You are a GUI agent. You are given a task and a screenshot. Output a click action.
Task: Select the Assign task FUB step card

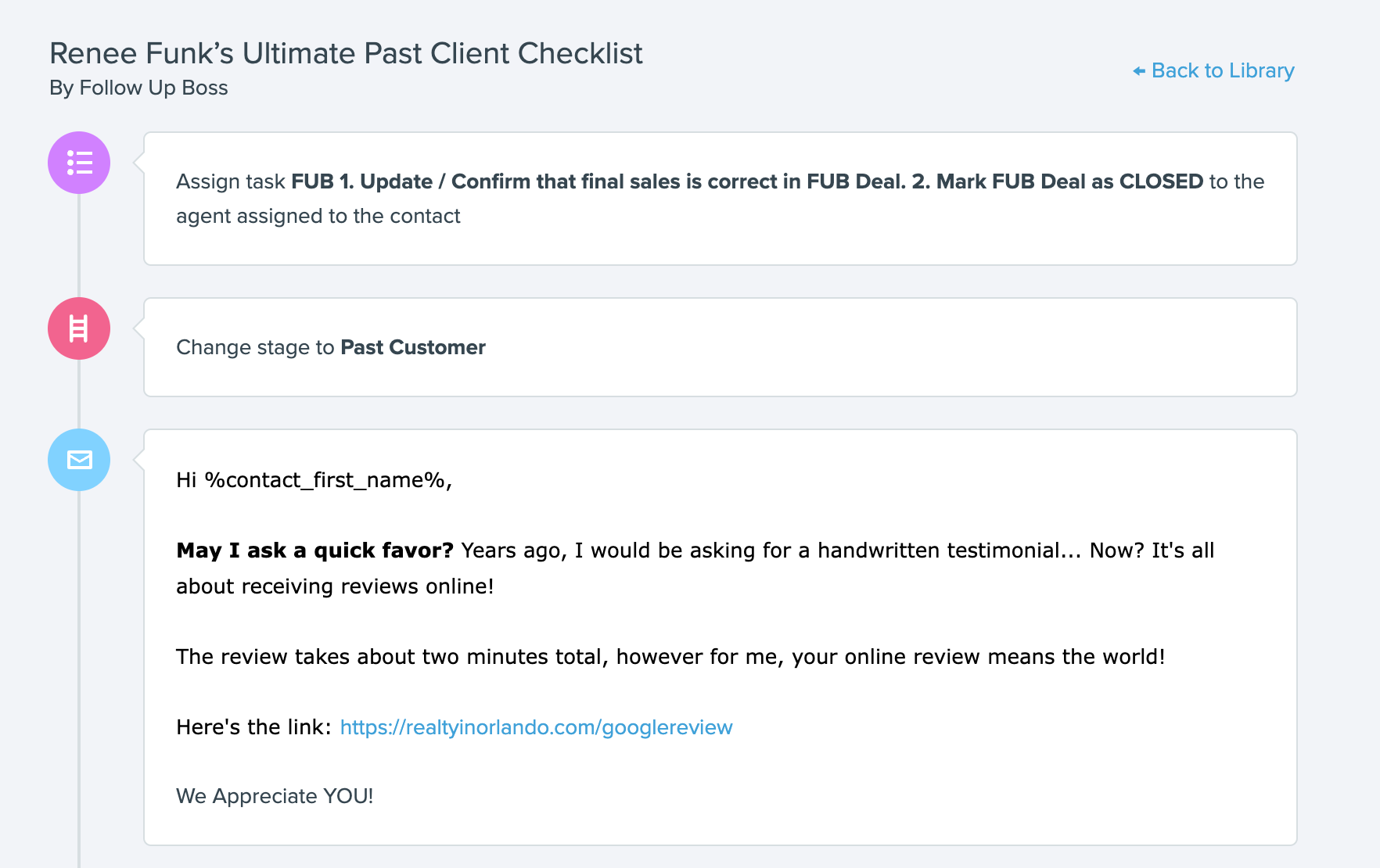pyautogui.click(x=720, y=199)
